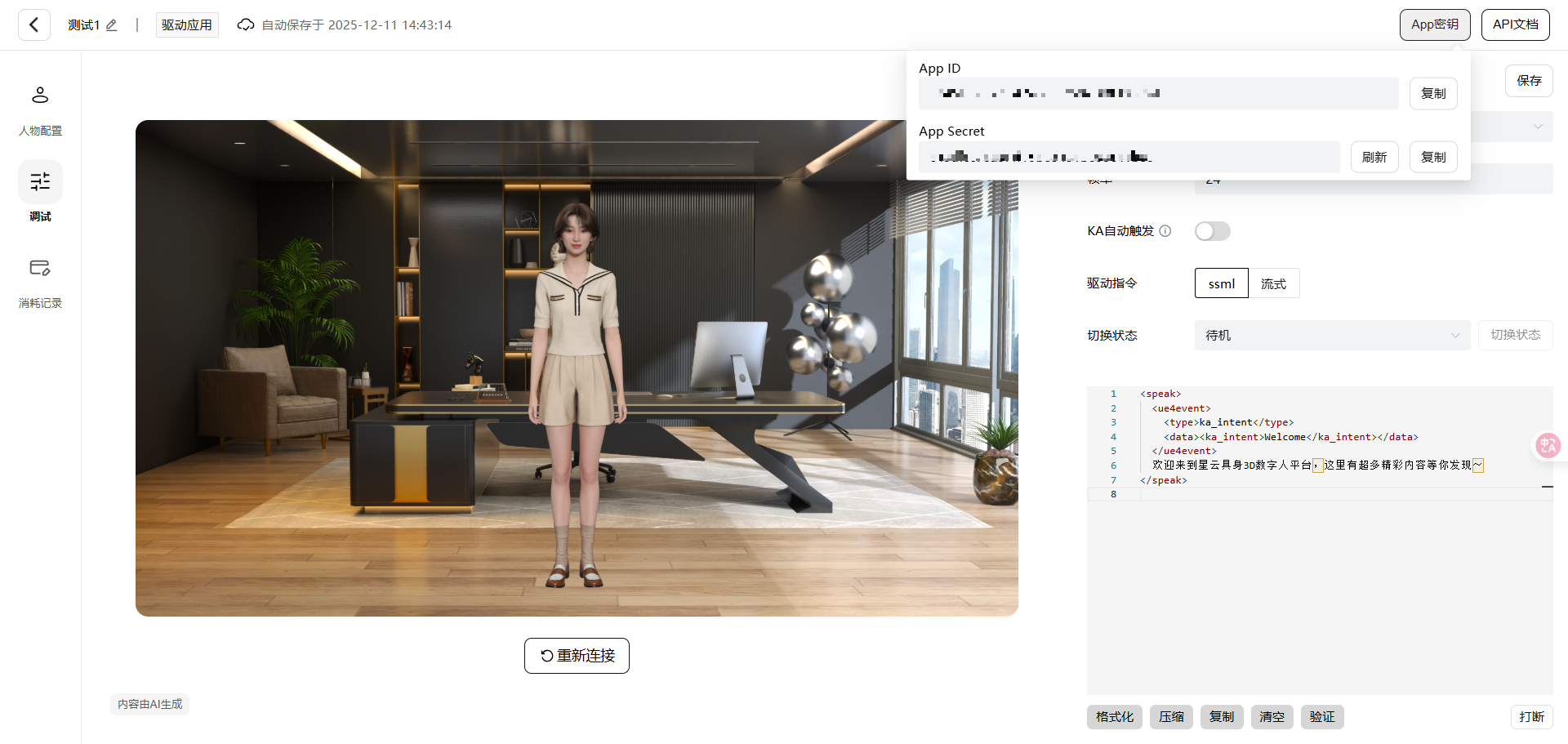Click KA自动触发 info icon
The image size is (1568, 744).
(1165, 231)
